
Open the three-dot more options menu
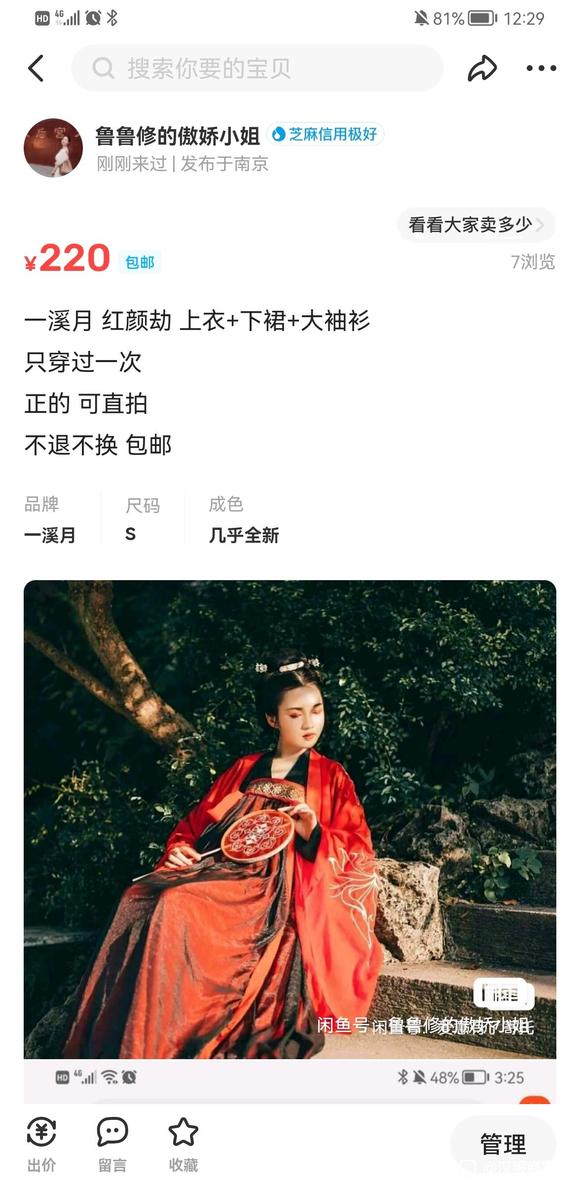pos(541,69)
